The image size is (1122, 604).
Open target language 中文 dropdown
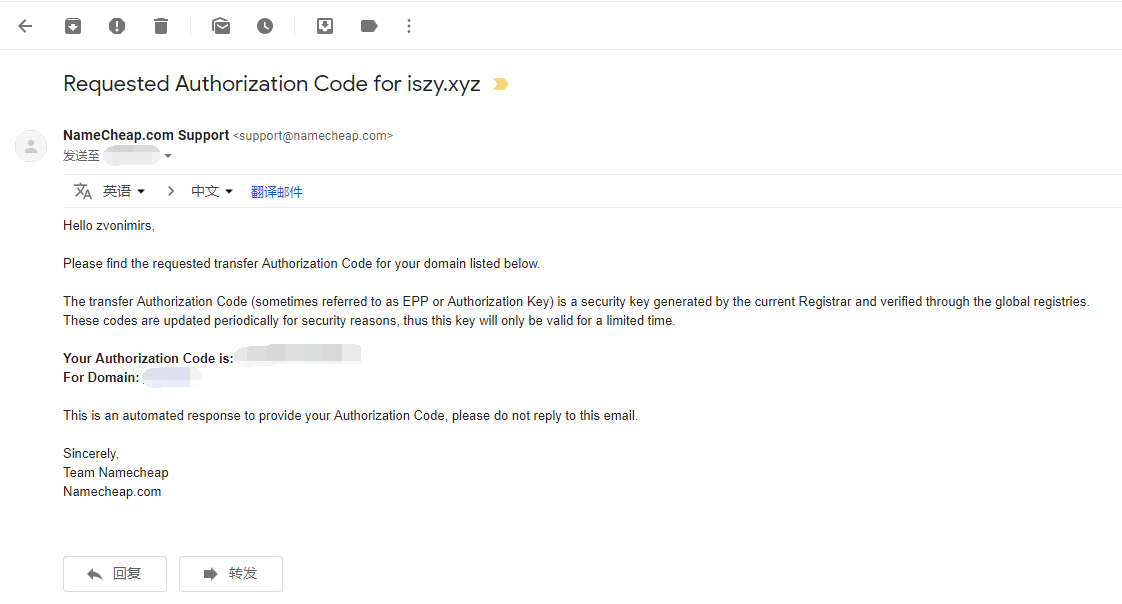[212, 191]
